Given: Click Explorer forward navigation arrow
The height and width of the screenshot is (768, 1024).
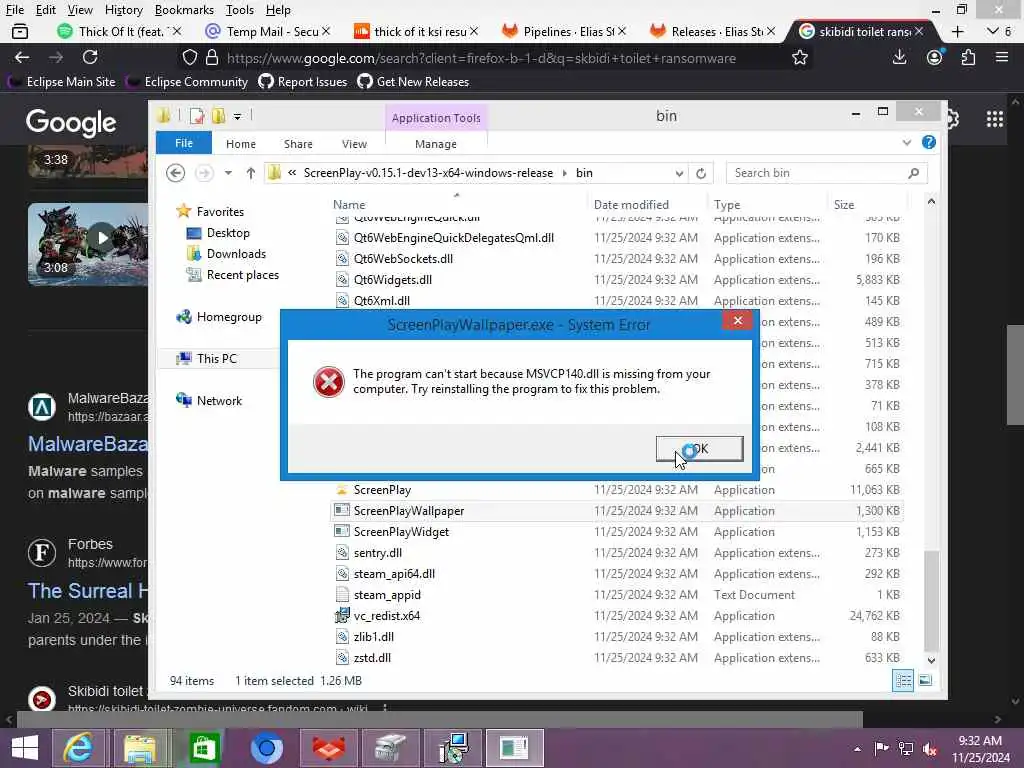Looking at the screenshot, I should (204, 173).
